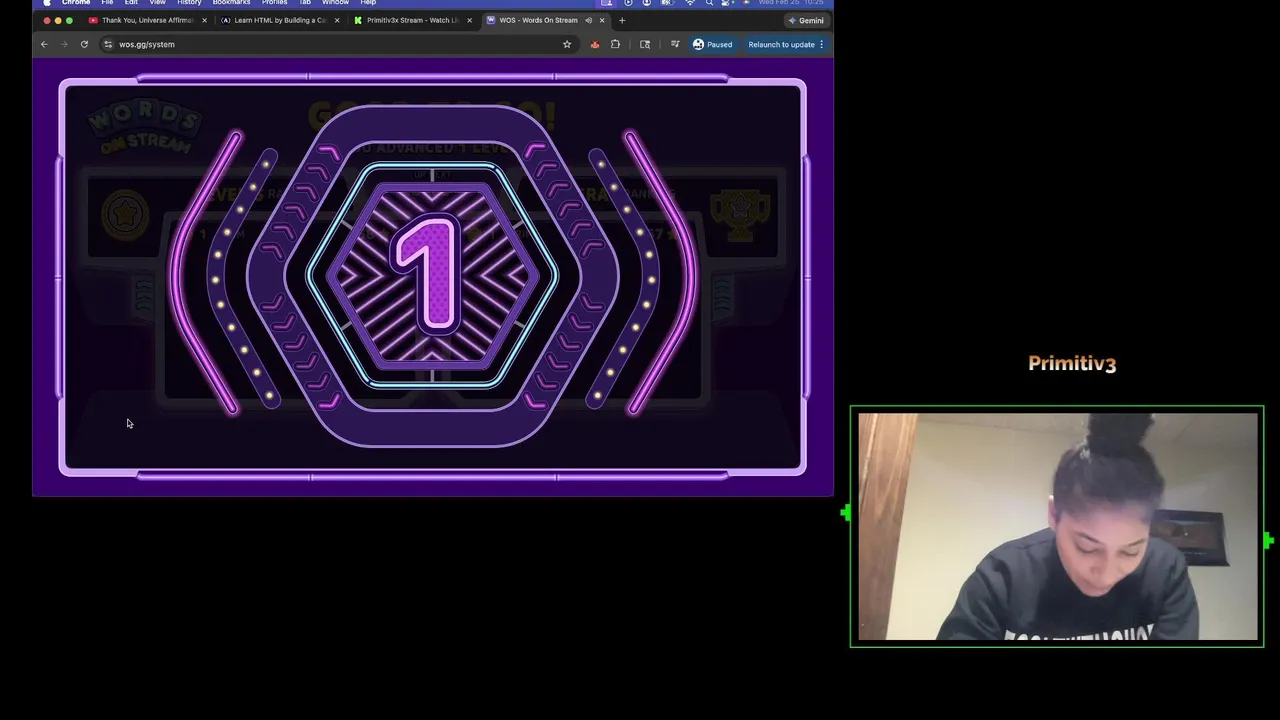Viewport: 1280px width, 720px height.
Task: Close the Learn HTML tab
Action: 337,20
